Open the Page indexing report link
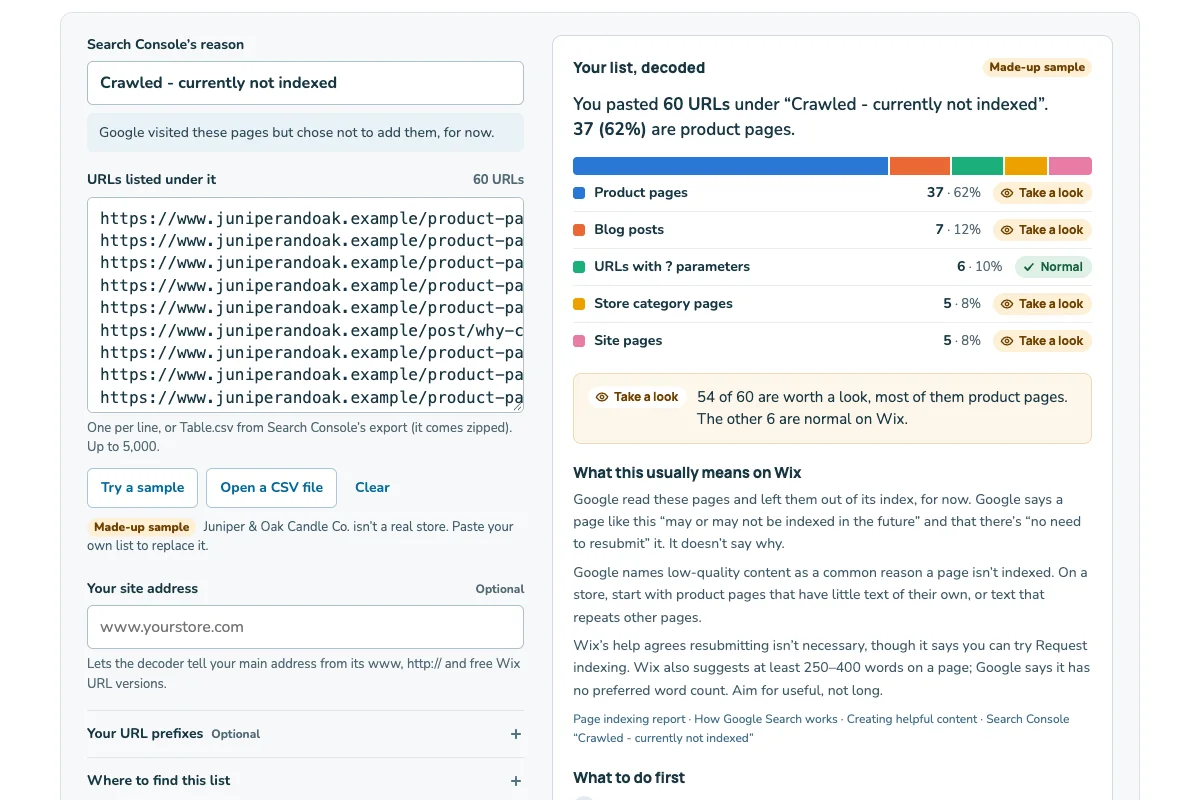The image size is (1200, 800). [629, 719]
